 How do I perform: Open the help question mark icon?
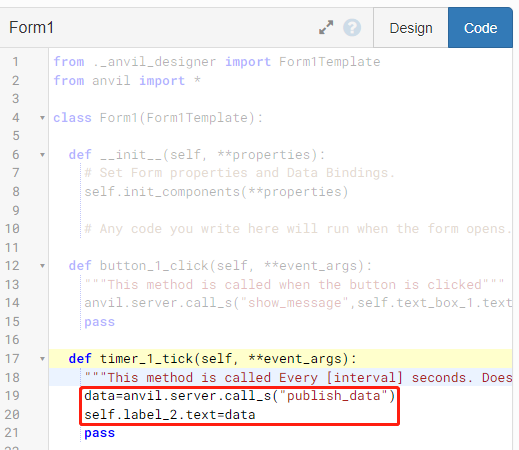pyautogui.click(x=352, y=27)
